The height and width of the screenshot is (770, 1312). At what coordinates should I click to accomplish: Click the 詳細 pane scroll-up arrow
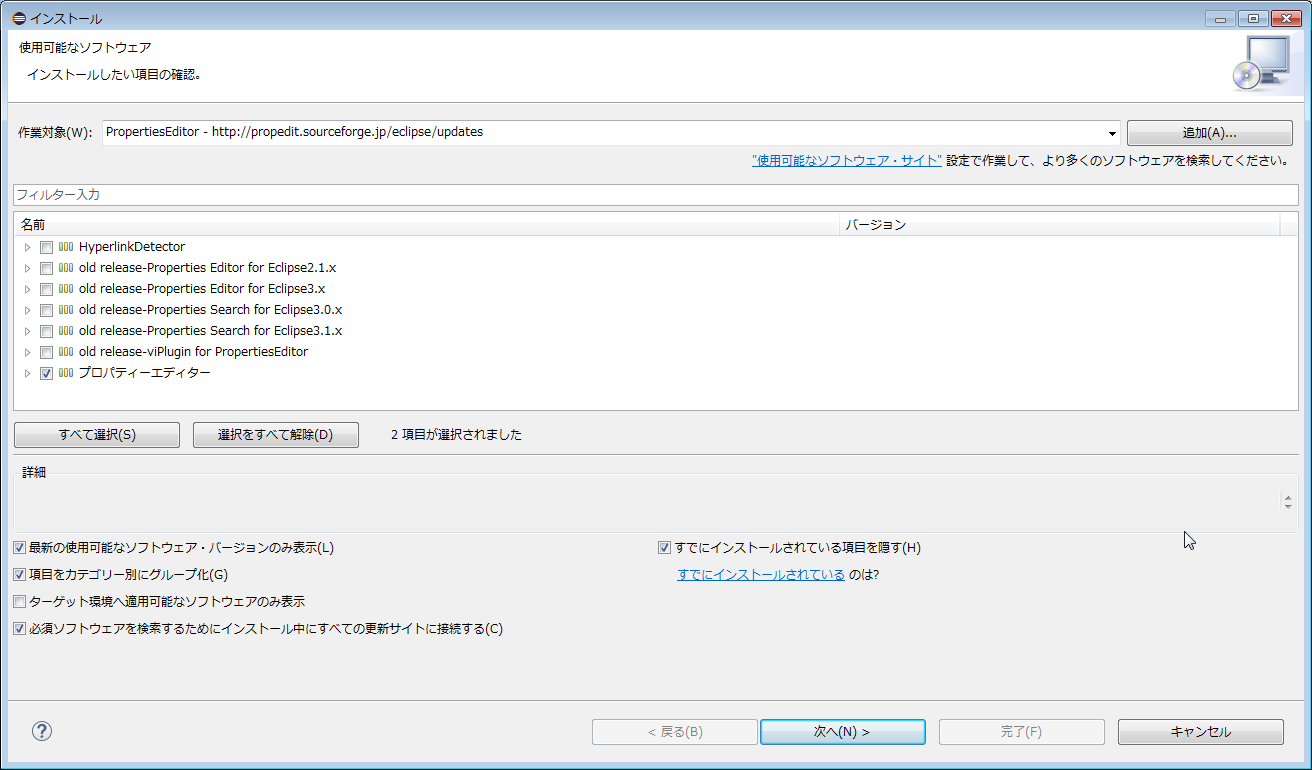tap(1288, 497)
